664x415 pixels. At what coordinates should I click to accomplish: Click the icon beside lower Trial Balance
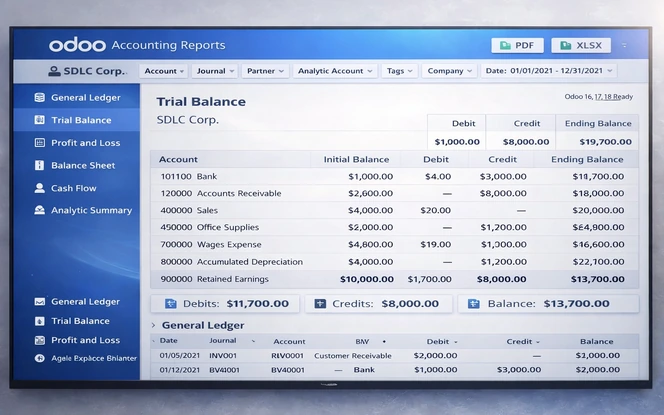tap(39, 321)
